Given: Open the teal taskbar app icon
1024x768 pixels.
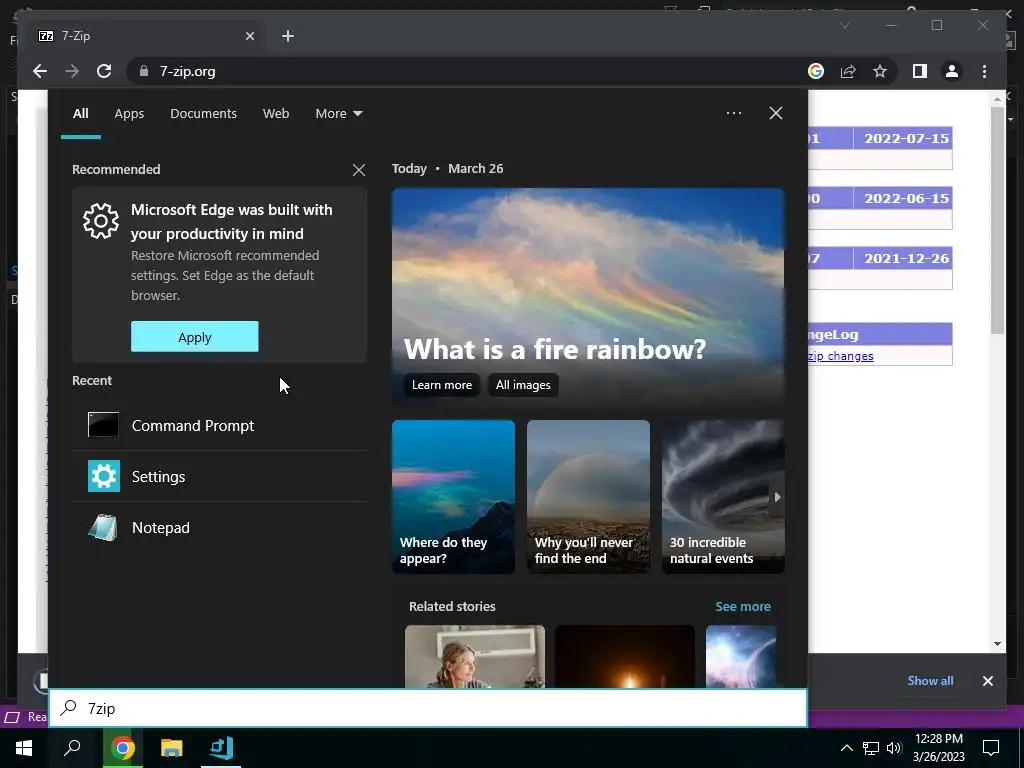Looking at the screenshot, I should pos(221,748).
